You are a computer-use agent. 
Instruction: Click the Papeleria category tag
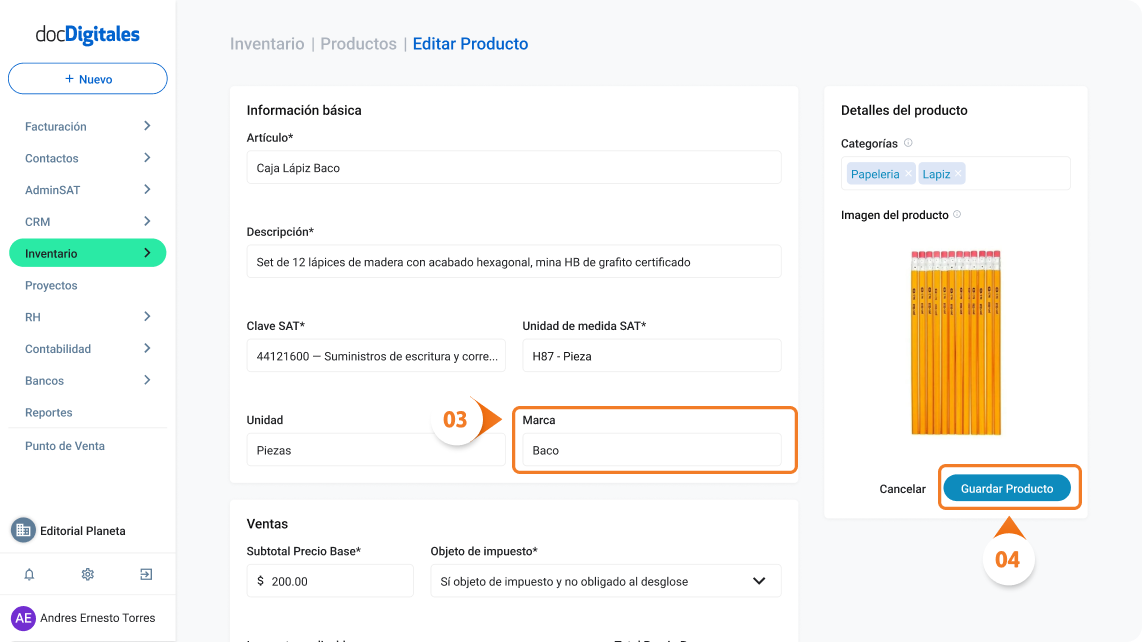pyautogui.click(x=881, y=173)
